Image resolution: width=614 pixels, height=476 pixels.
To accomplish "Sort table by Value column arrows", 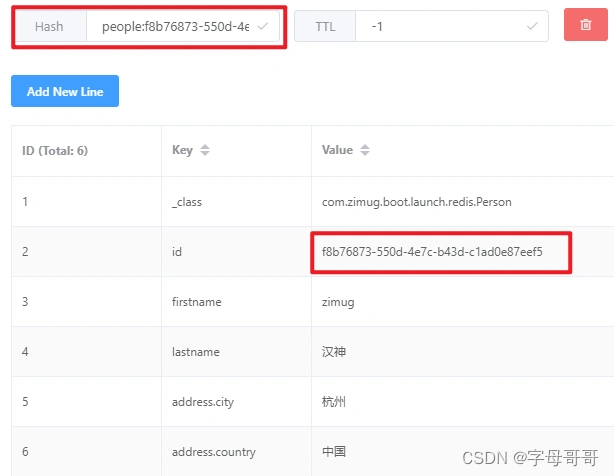I will (365, 151).
